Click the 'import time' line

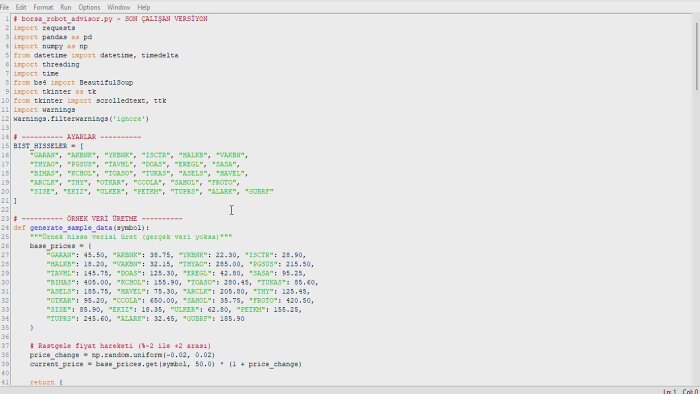coord(36,73)
